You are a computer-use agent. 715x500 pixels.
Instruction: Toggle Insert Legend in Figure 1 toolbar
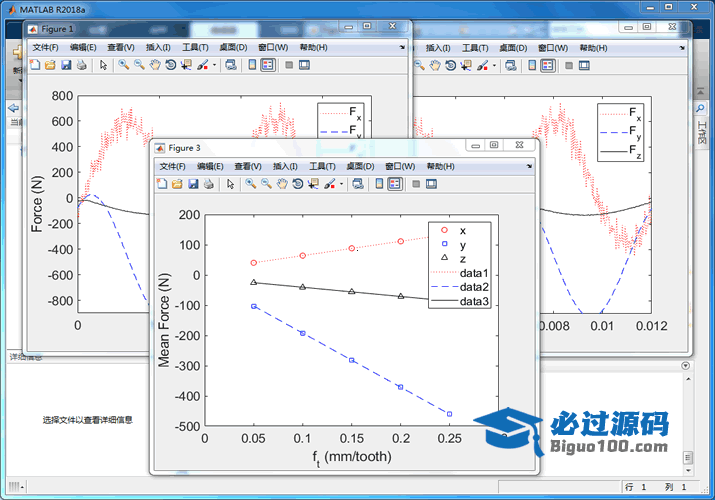[x=268, y=65]
